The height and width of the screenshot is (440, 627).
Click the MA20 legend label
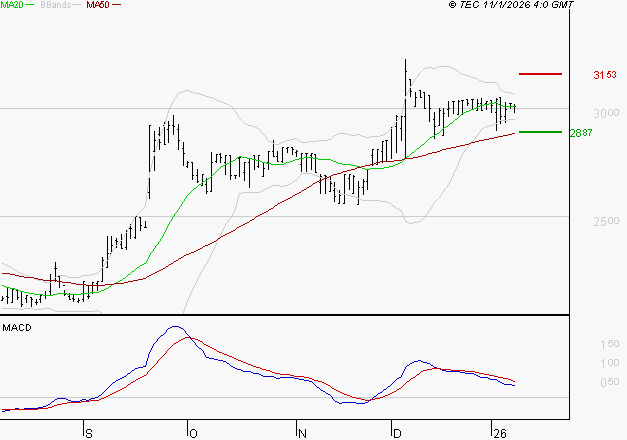coord(12,5)
